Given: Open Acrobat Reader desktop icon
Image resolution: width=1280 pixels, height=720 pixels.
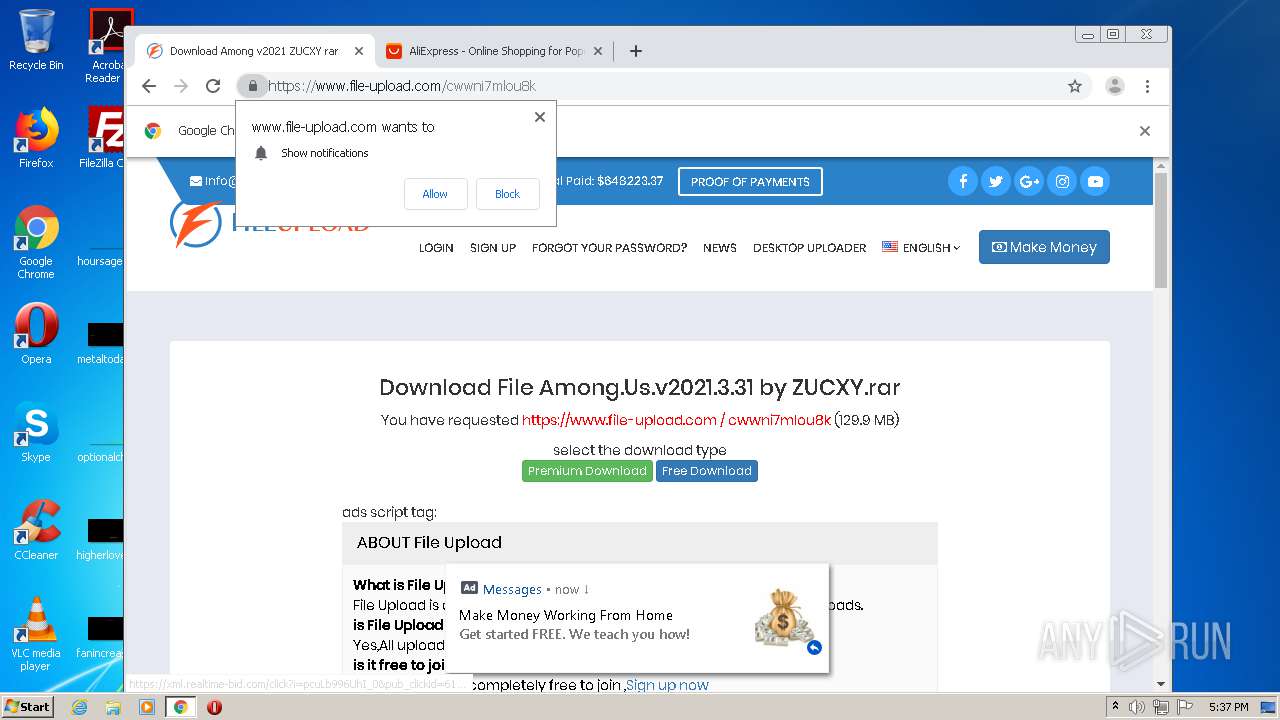Looking at the screenshot, I should (x=106, y=46).
